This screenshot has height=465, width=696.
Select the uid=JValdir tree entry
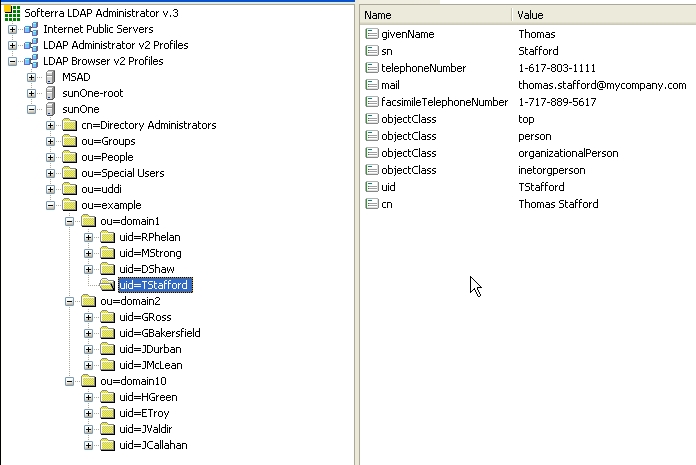coord(146,429)
